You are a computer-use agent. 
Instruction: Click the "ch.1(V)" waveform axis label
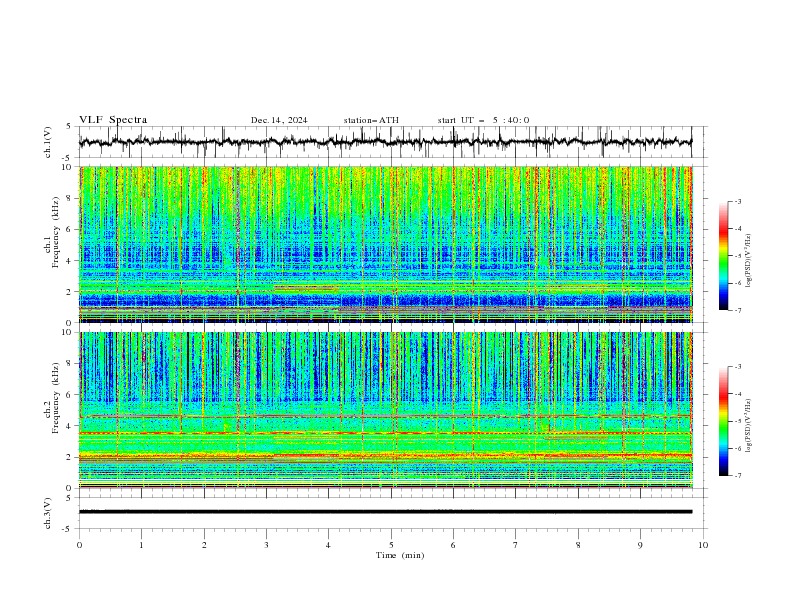pos(48,142)
